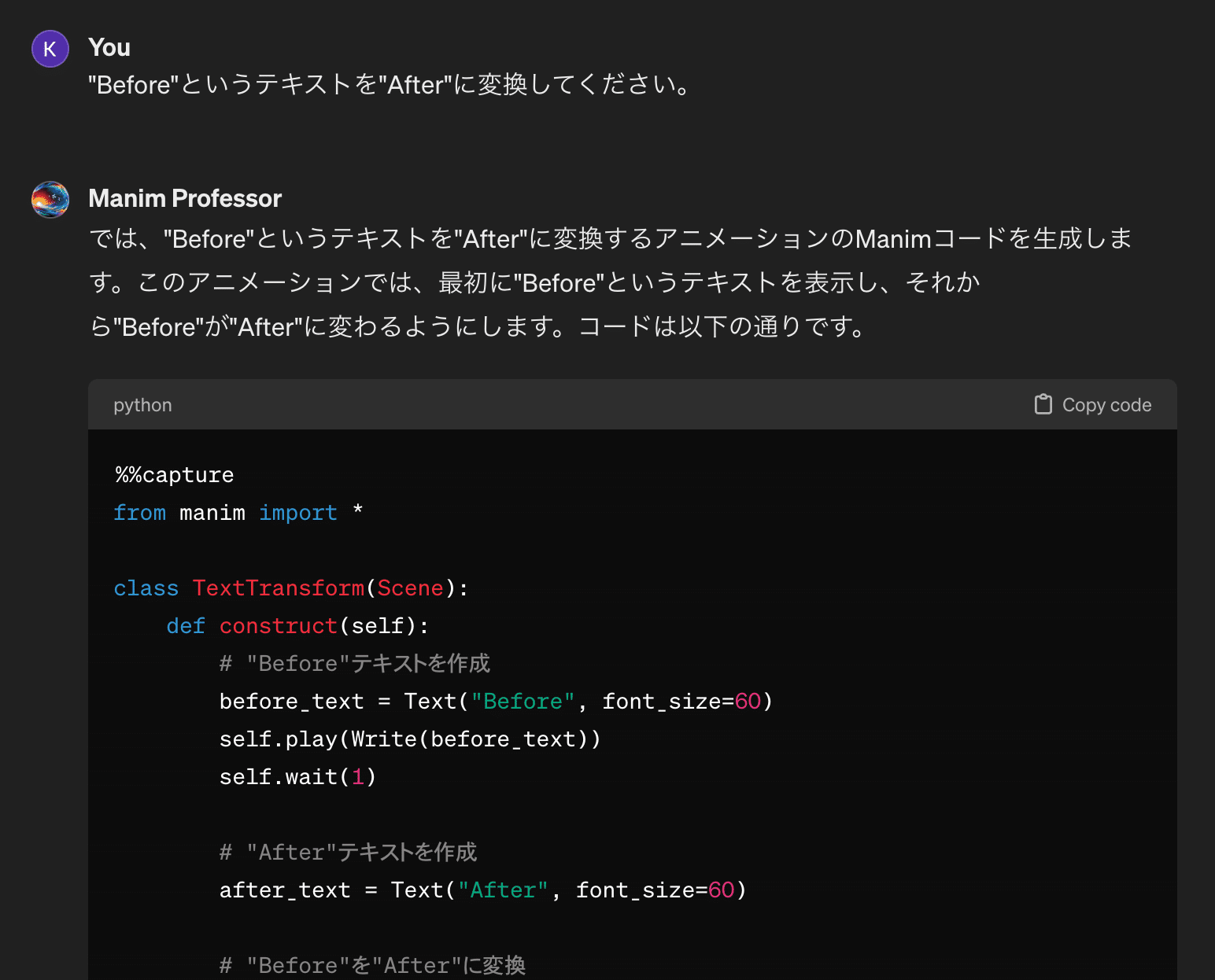Viewport: 1215px width, 980px height.
Task: Click the from manim import line
Action: [x=238, y=513]
